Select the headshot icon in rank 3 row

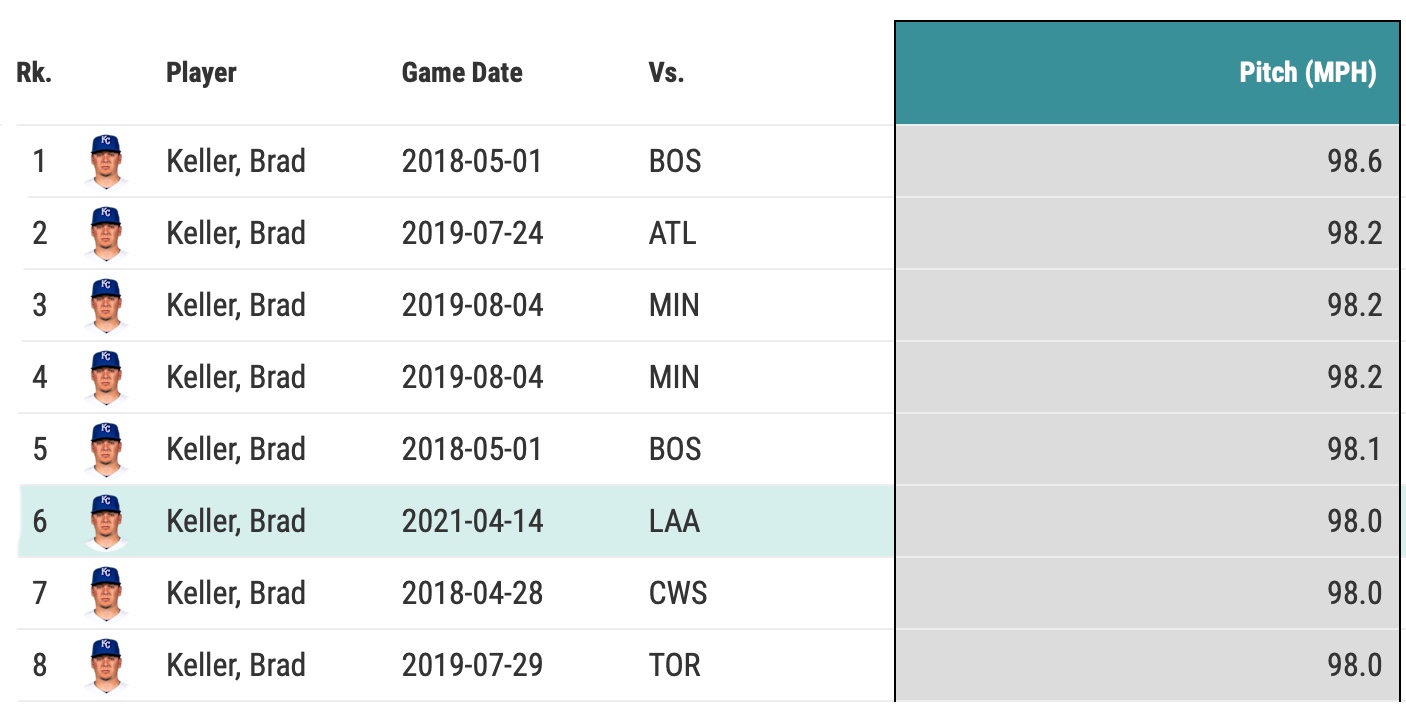tap(106, 305)
